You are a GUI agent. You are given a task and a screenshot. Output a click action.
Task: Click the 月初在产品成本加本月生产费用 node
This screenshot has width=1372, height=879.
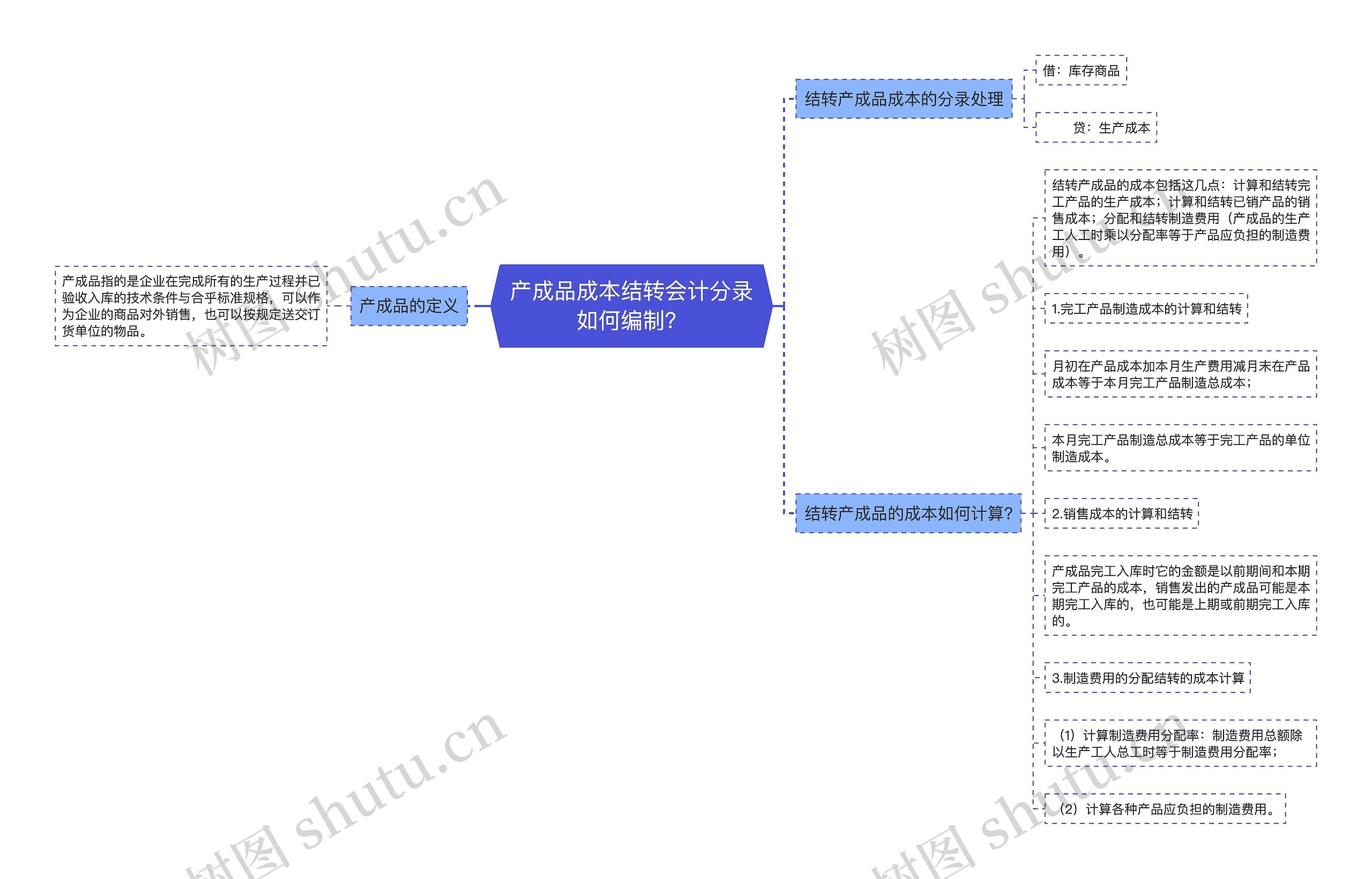1181,374
